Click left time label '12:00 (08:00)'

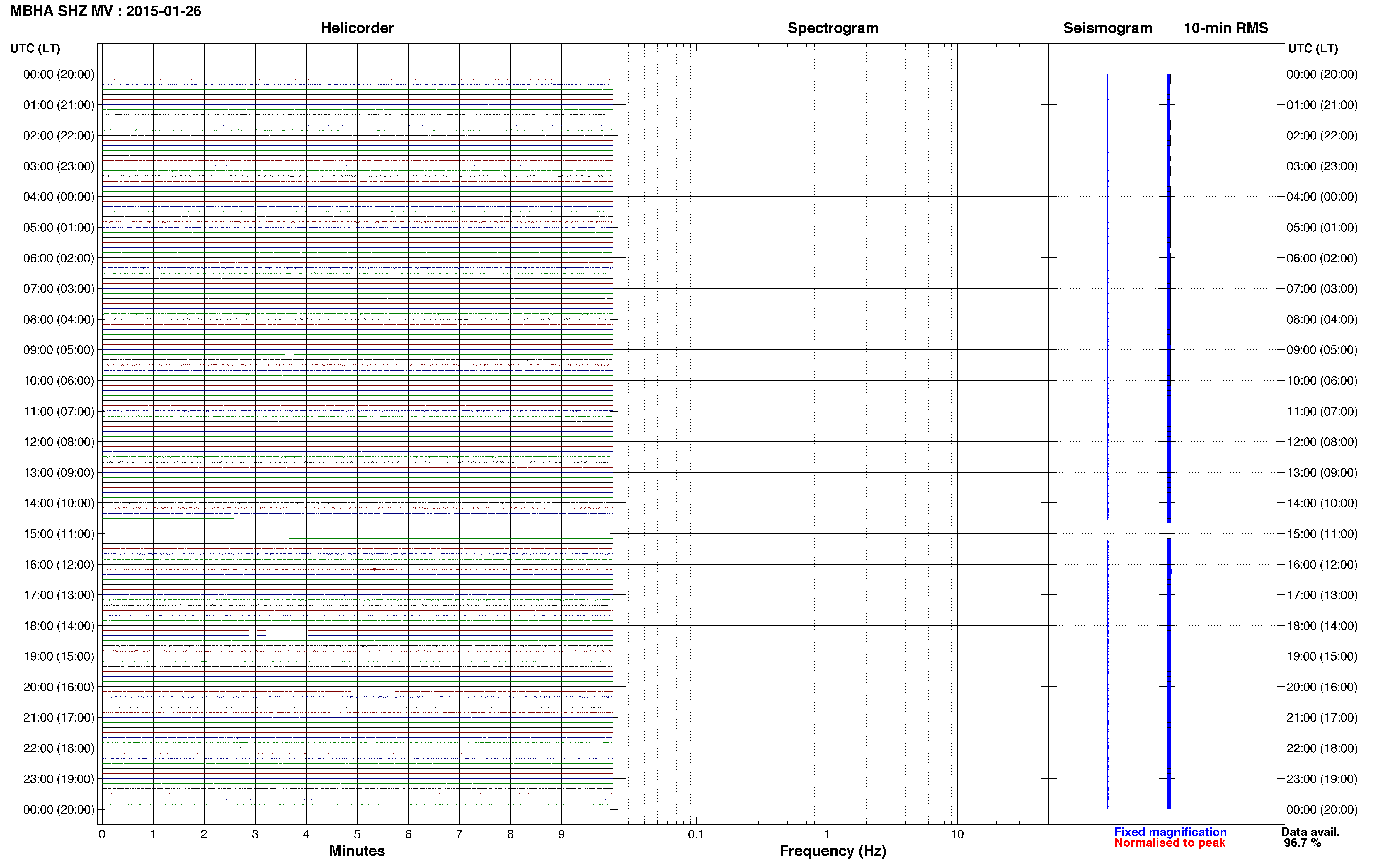59,442
